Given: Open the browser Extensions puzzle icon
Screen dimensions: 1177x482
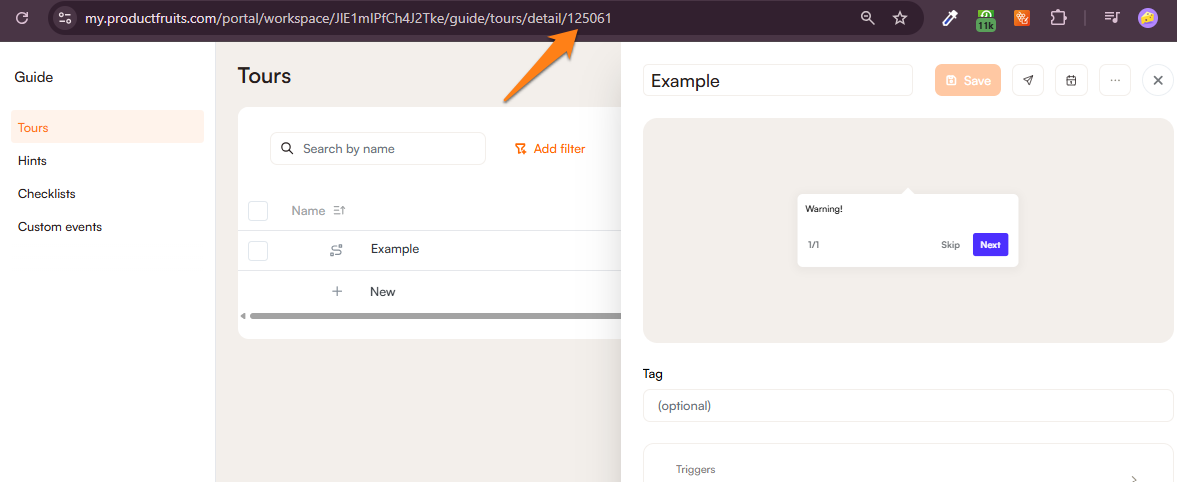Looking at the screenshot, I should tap(1058, 18).
